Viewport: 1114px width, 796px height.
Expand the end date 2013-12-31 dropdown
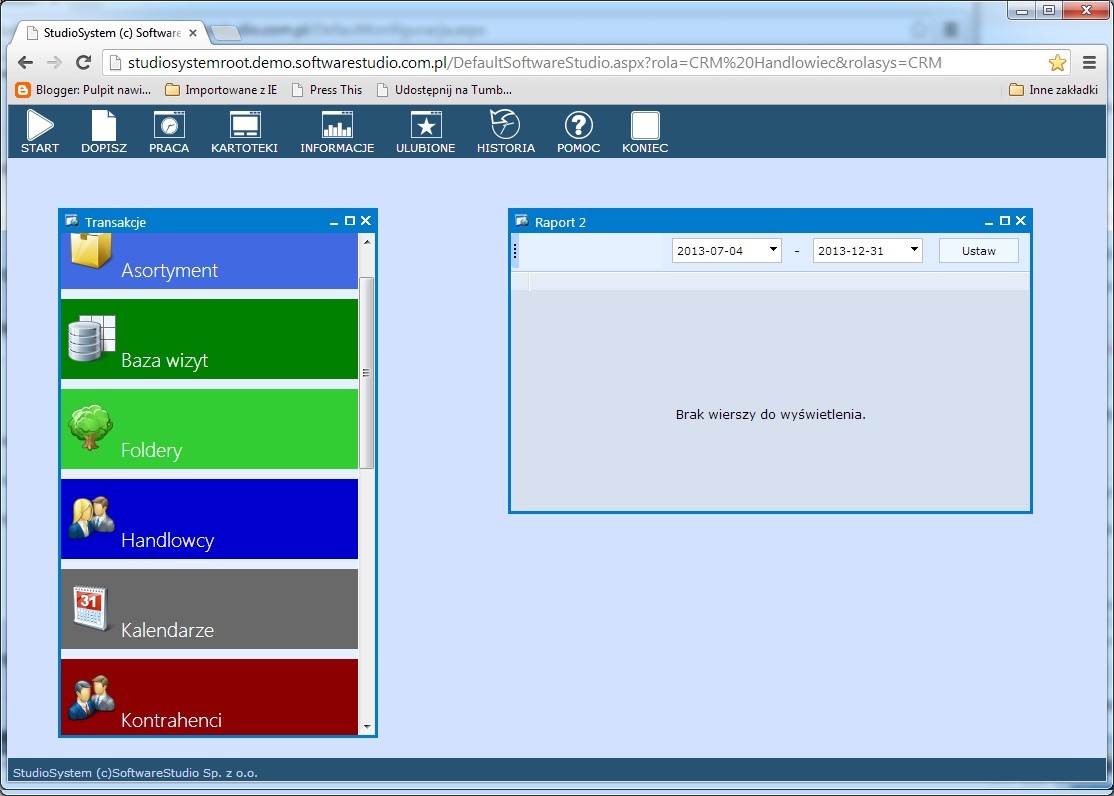[x=914, y=250]
